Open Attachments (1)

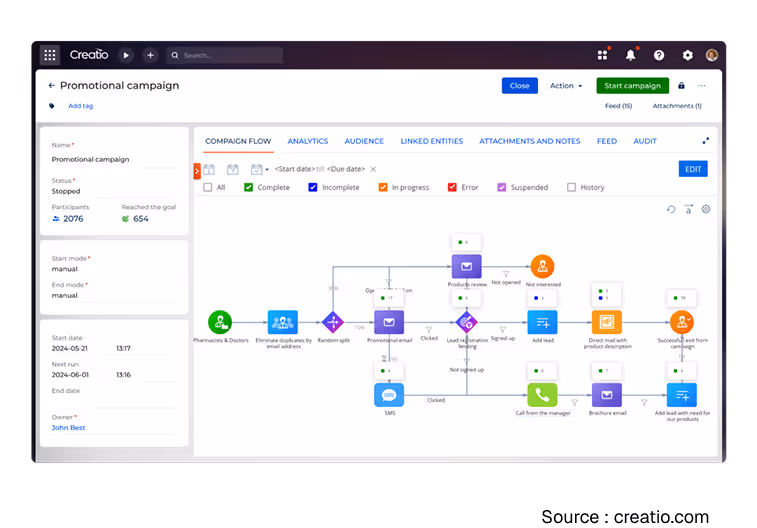click(677, 106)
